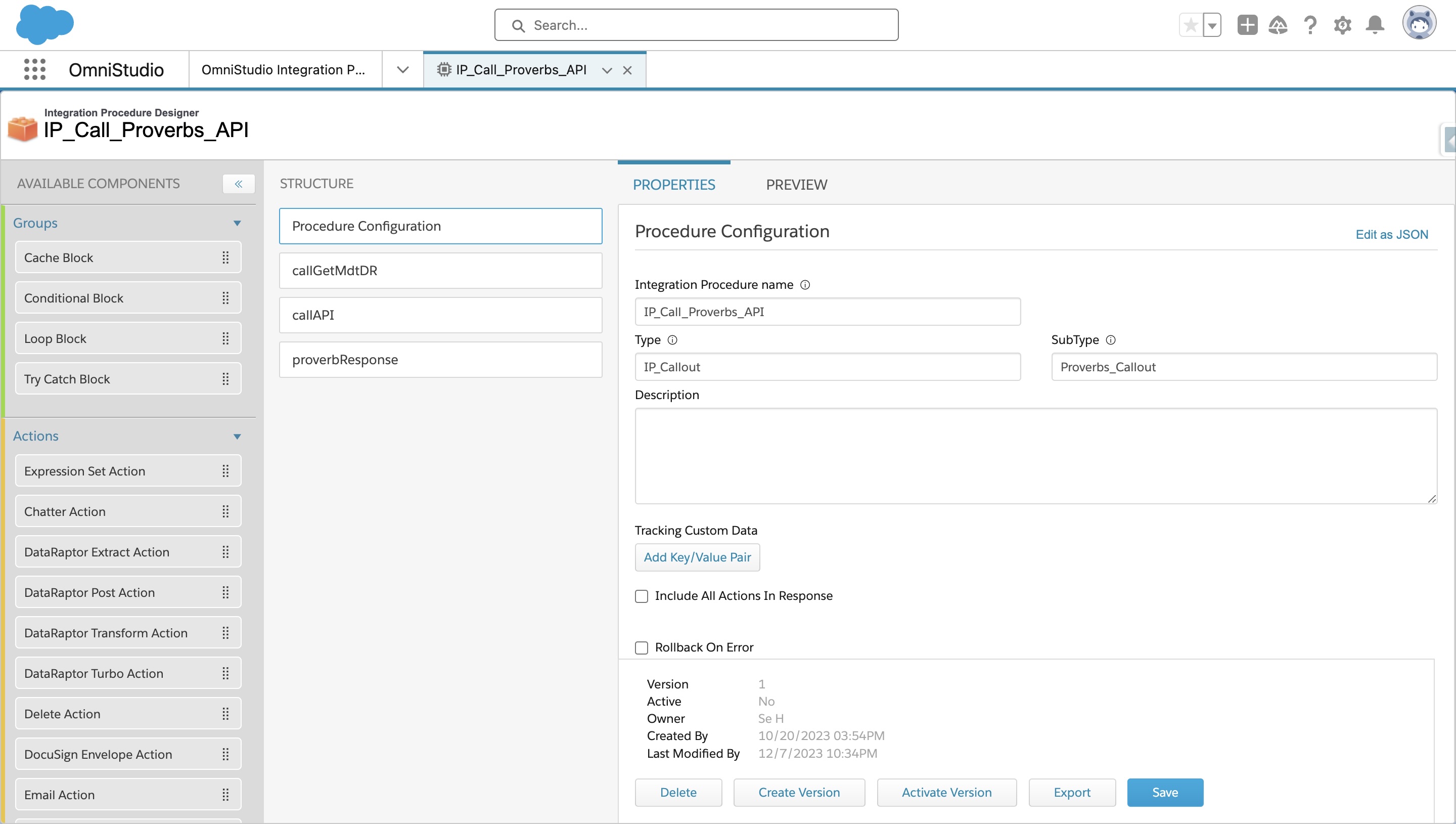The image size is (1456, 824).
Task: Click the Trailhead guidance icon
Action: 1278,25
